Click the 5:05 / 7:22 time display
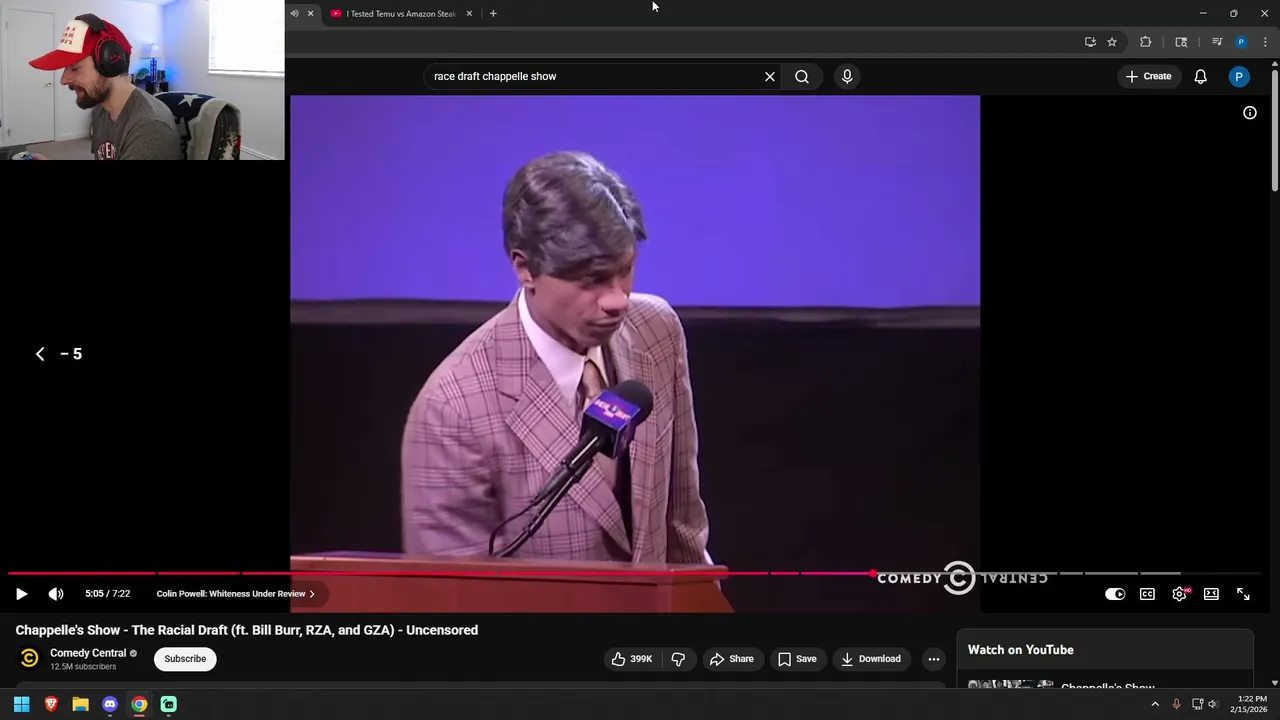The height and width of the screenshot is (720, 1280). tap(107, 594)
